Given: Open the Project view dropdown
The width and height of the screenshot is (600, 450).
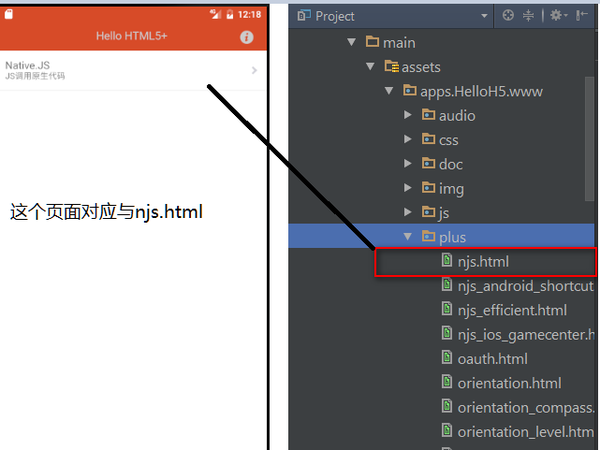Looking at the screenshot, I should (484, 16).
